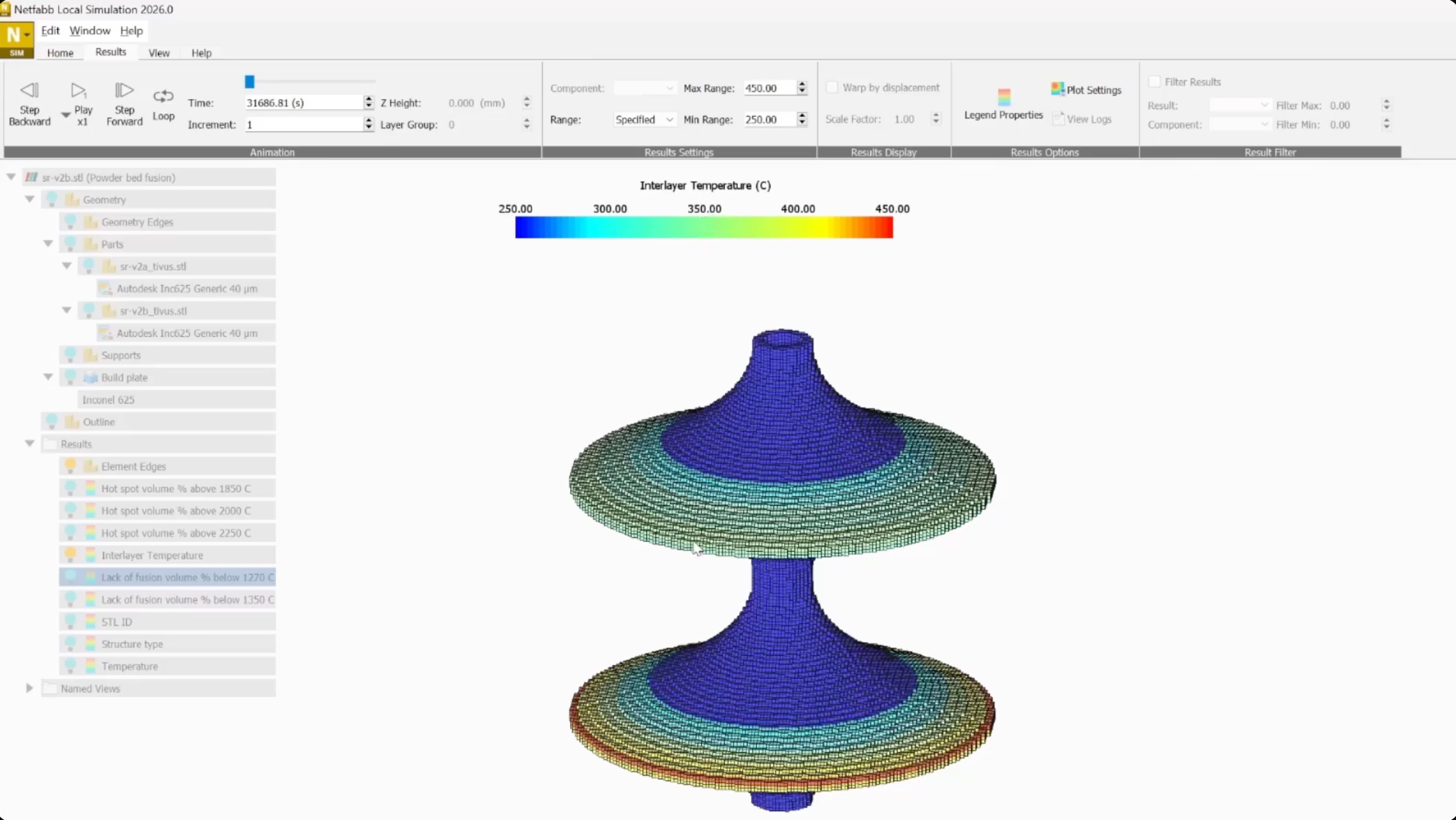Click the Geometry folder icon
The height and width of the screenshot is (820, 1456).
click(x=72, y=200)
